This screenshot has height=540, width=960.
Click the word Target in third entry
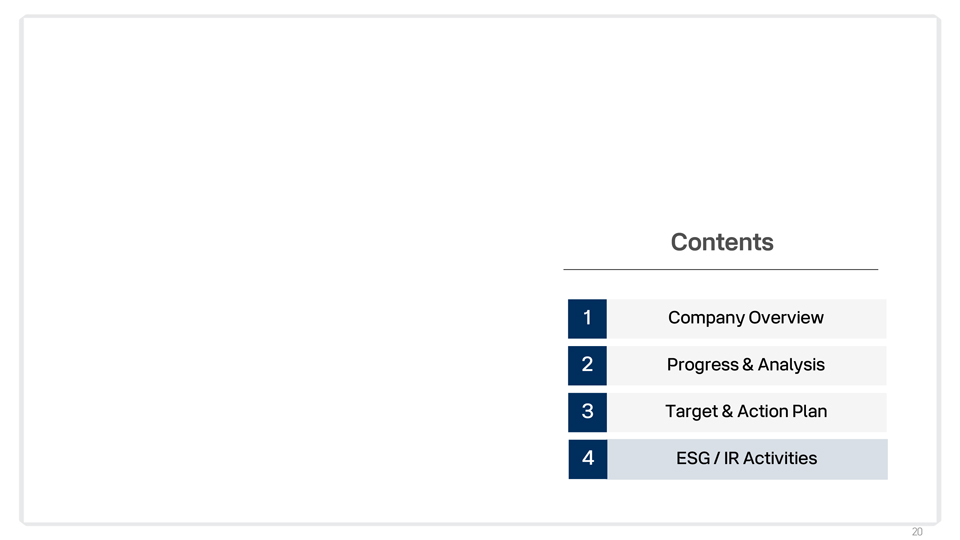tap(690, 411)
